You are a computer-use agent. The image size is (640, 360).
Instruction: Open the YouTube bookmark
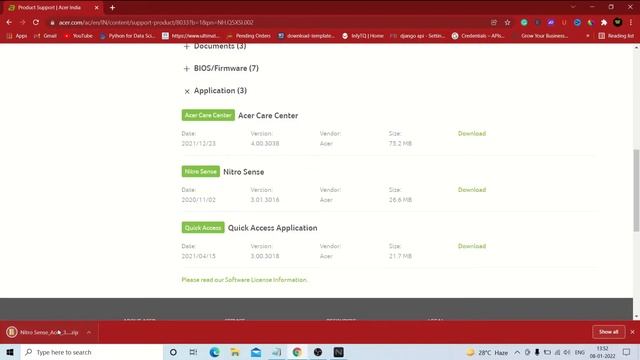click(x=78, y=36)
